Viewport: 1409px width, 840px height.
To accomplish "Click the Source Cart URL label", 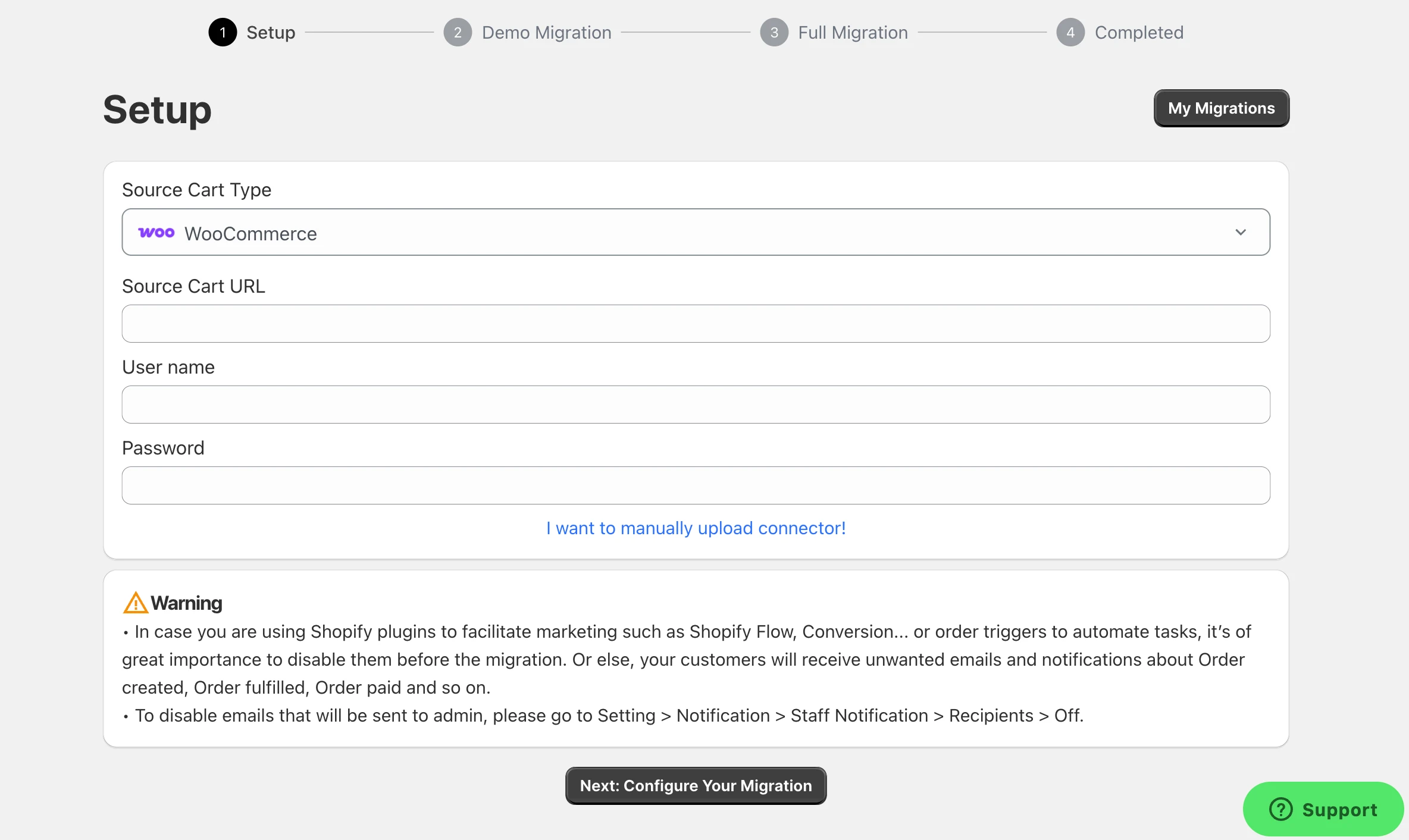I will [x=193, y=286].
